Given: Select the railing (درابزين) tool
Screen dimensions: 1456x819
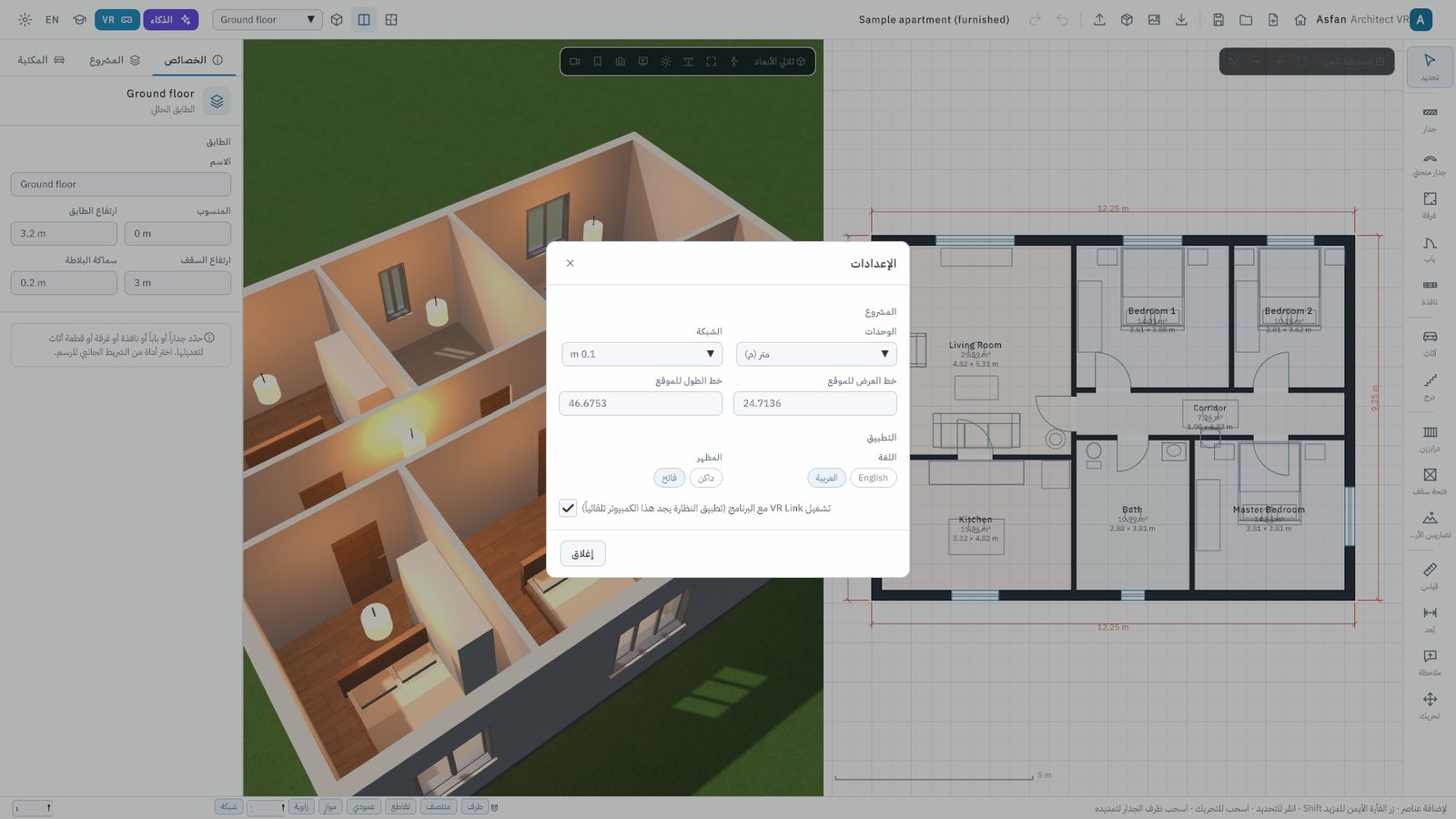Looking at the screenshot, I should pyautogui.click(x=1430, y=439).
